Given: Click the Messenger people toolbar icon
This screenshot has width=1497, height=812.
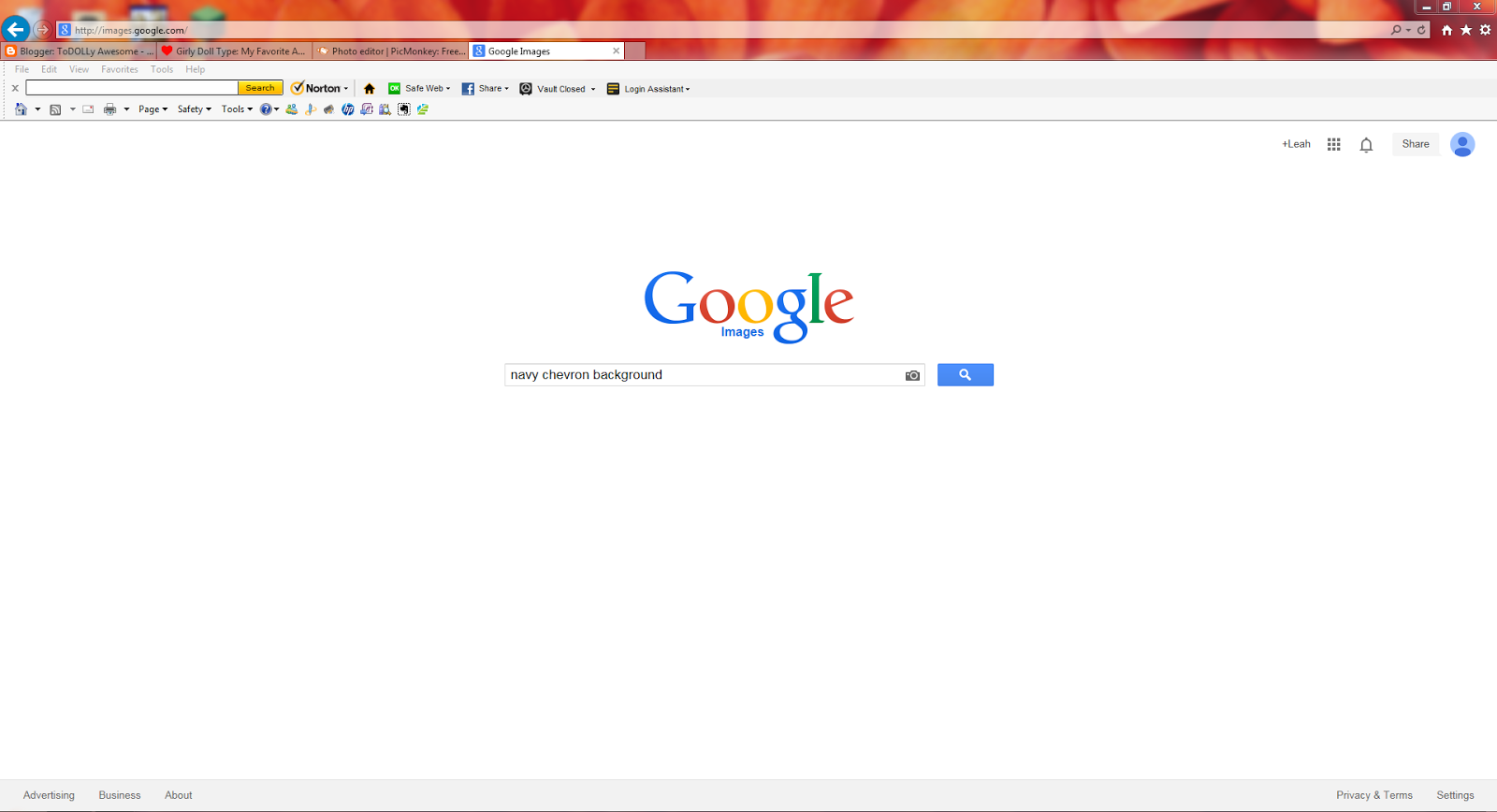Looking at the screenshot, I should pyautogui.click(x=292, y=109).
